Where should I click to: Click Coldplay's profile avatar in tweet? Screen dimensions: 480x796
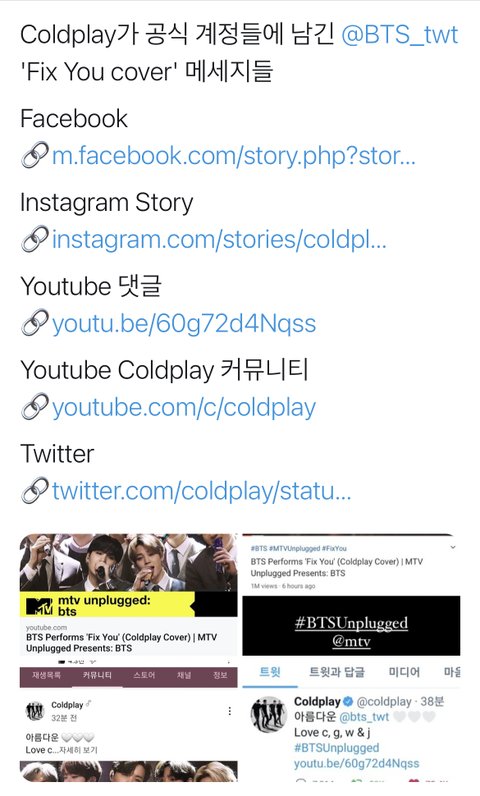pyautogui.click(x=268, y=714)
